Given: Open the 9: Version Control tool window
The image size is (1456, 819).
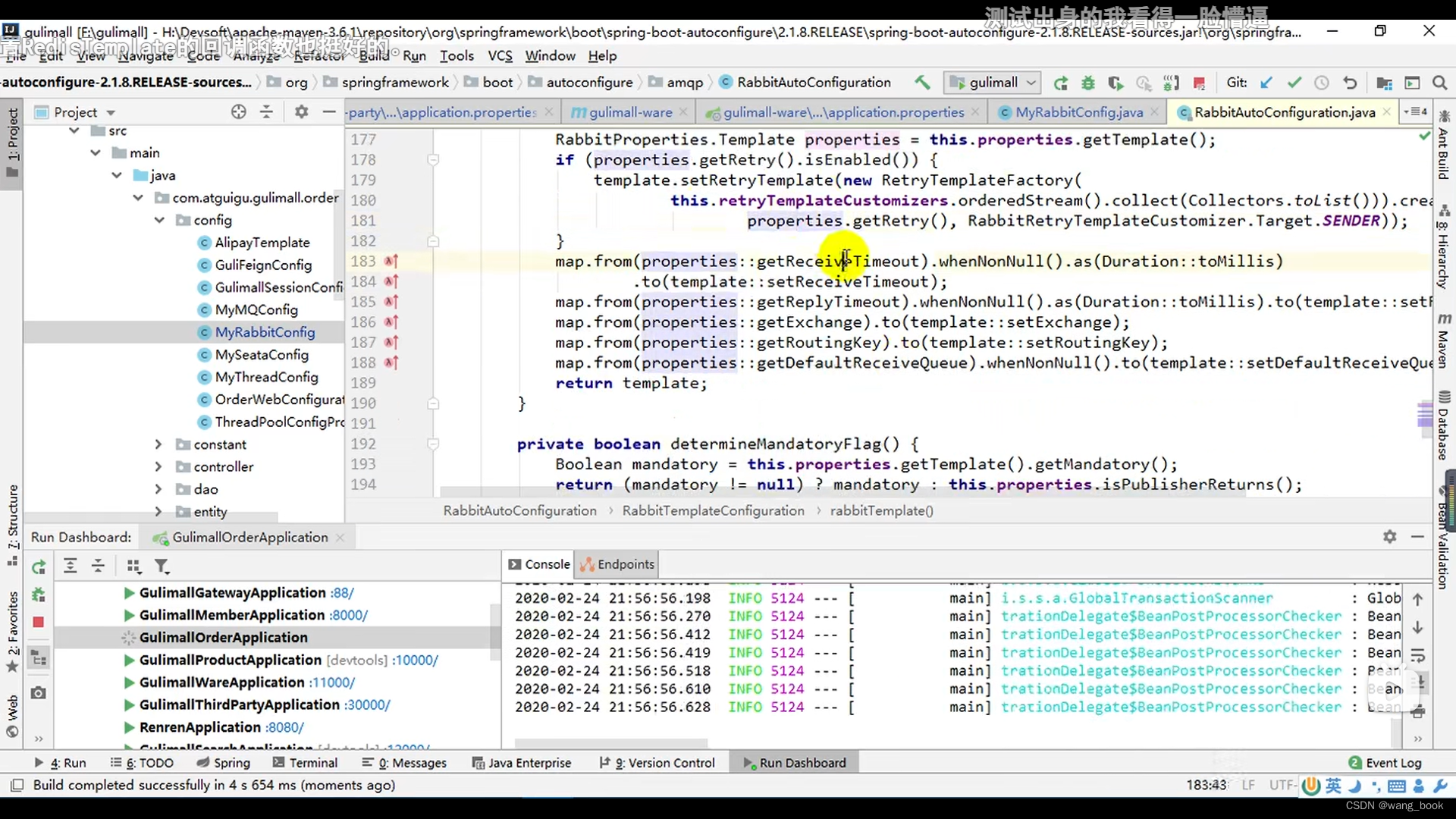Looking at the screenshot, I should pos(657,763).
